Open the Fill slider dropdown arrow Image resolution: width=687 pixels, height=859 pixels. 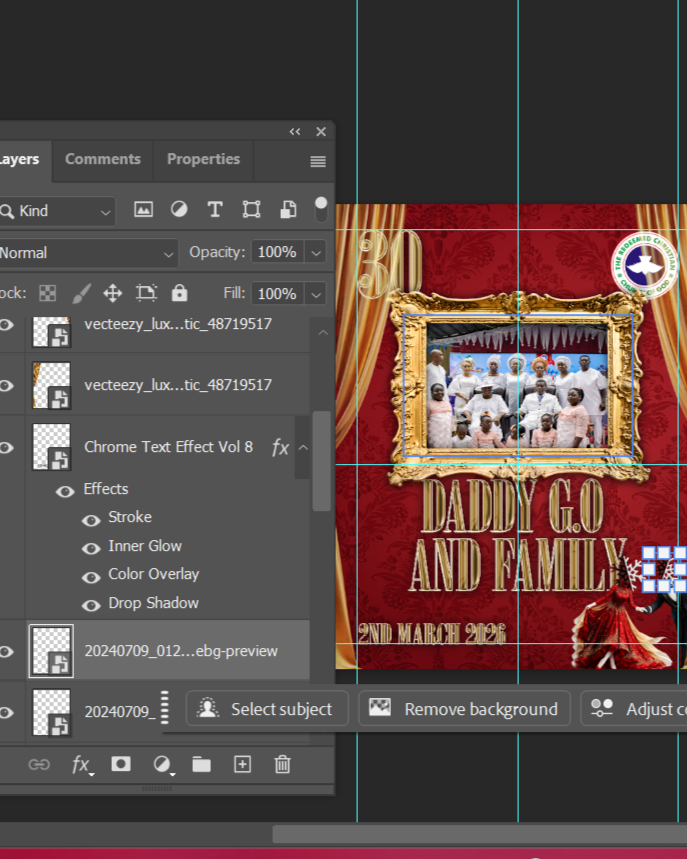pos(316,294)
